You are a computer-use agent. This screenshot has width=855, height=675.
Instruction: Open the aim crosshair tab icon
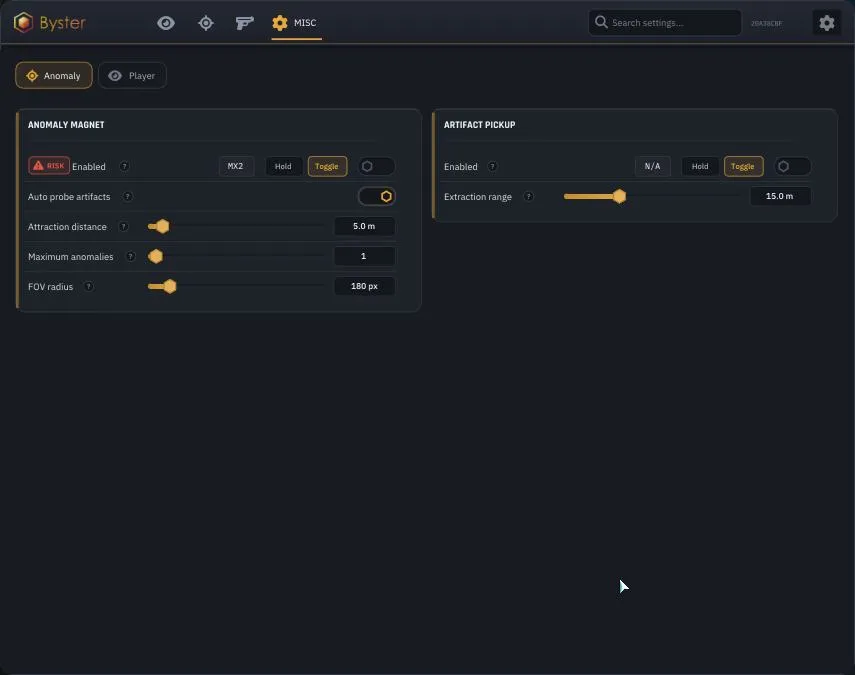(x=206, y=23)
